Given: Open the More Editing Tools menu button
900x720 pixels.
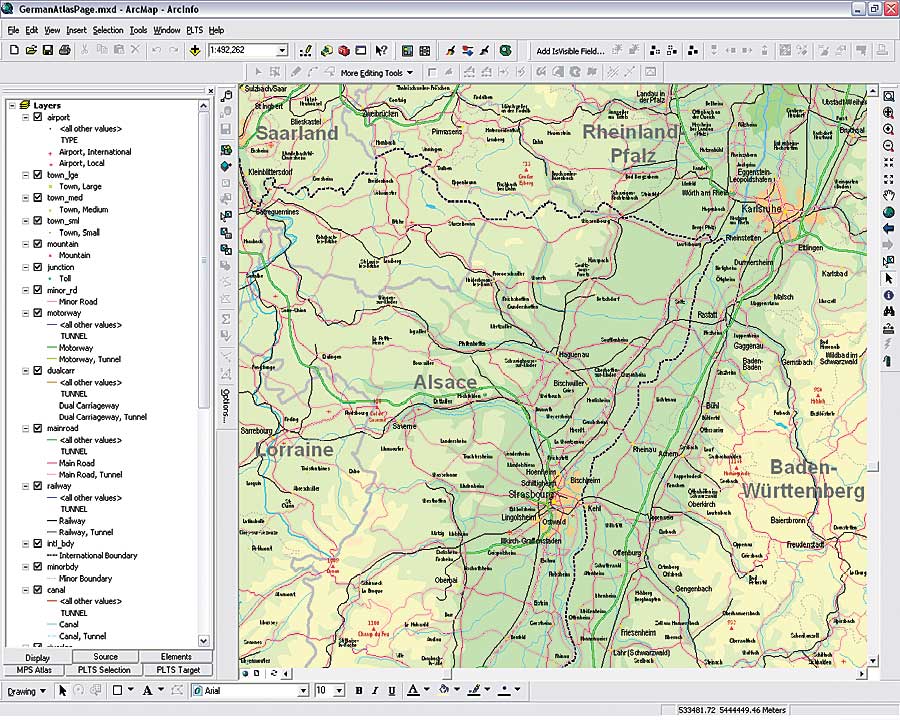Looking at the screenshot, I should click(x=376, y=72).
